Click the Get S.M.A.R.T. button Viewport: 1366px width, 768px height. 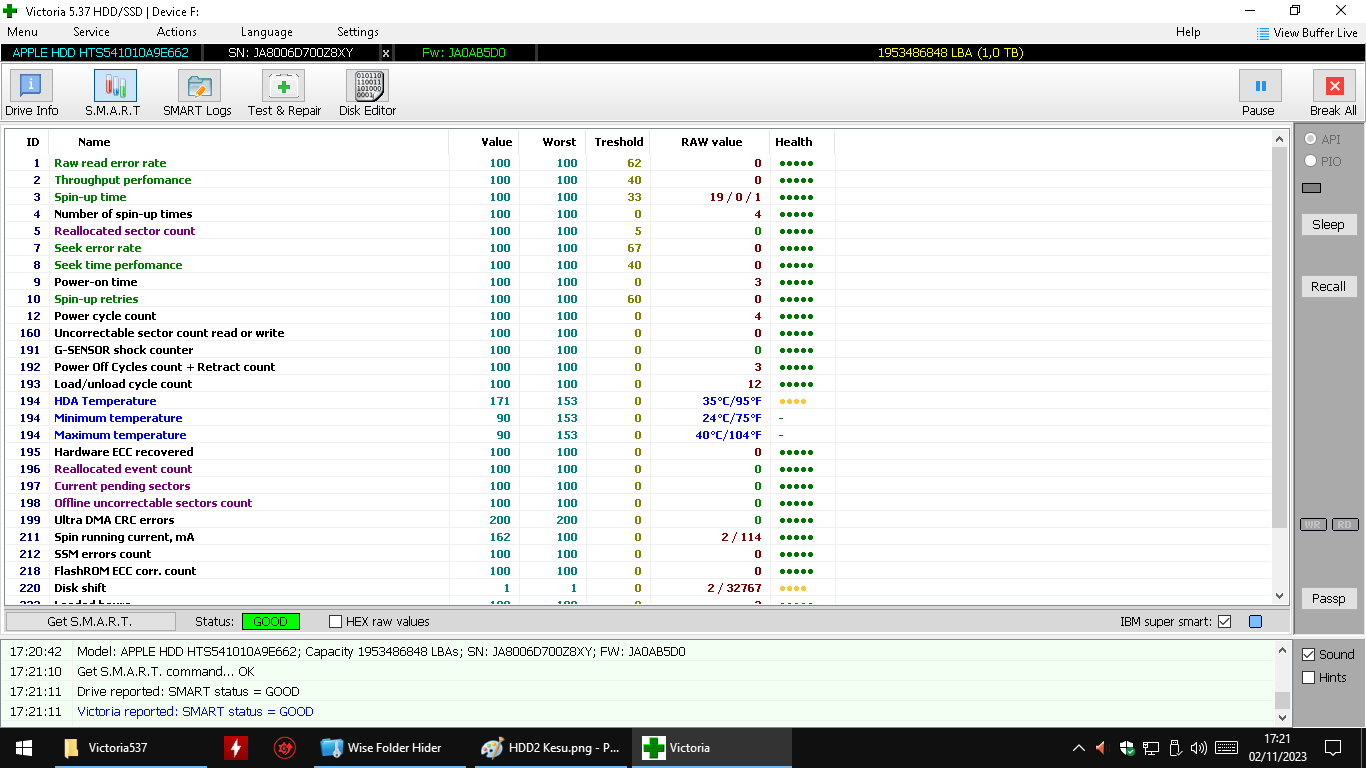90,621
